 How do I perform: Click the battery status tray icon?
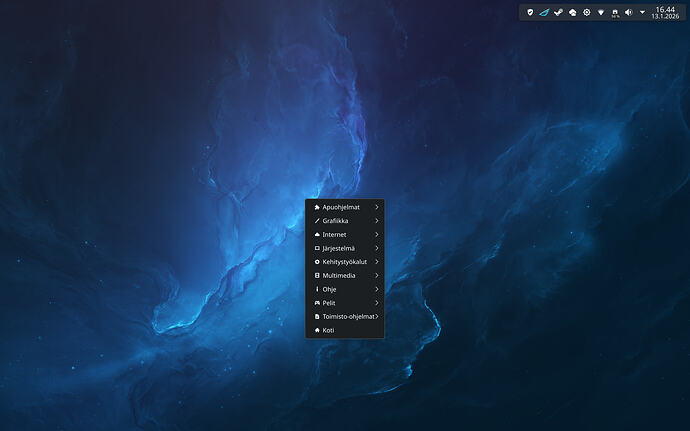(x=614, y=12)
